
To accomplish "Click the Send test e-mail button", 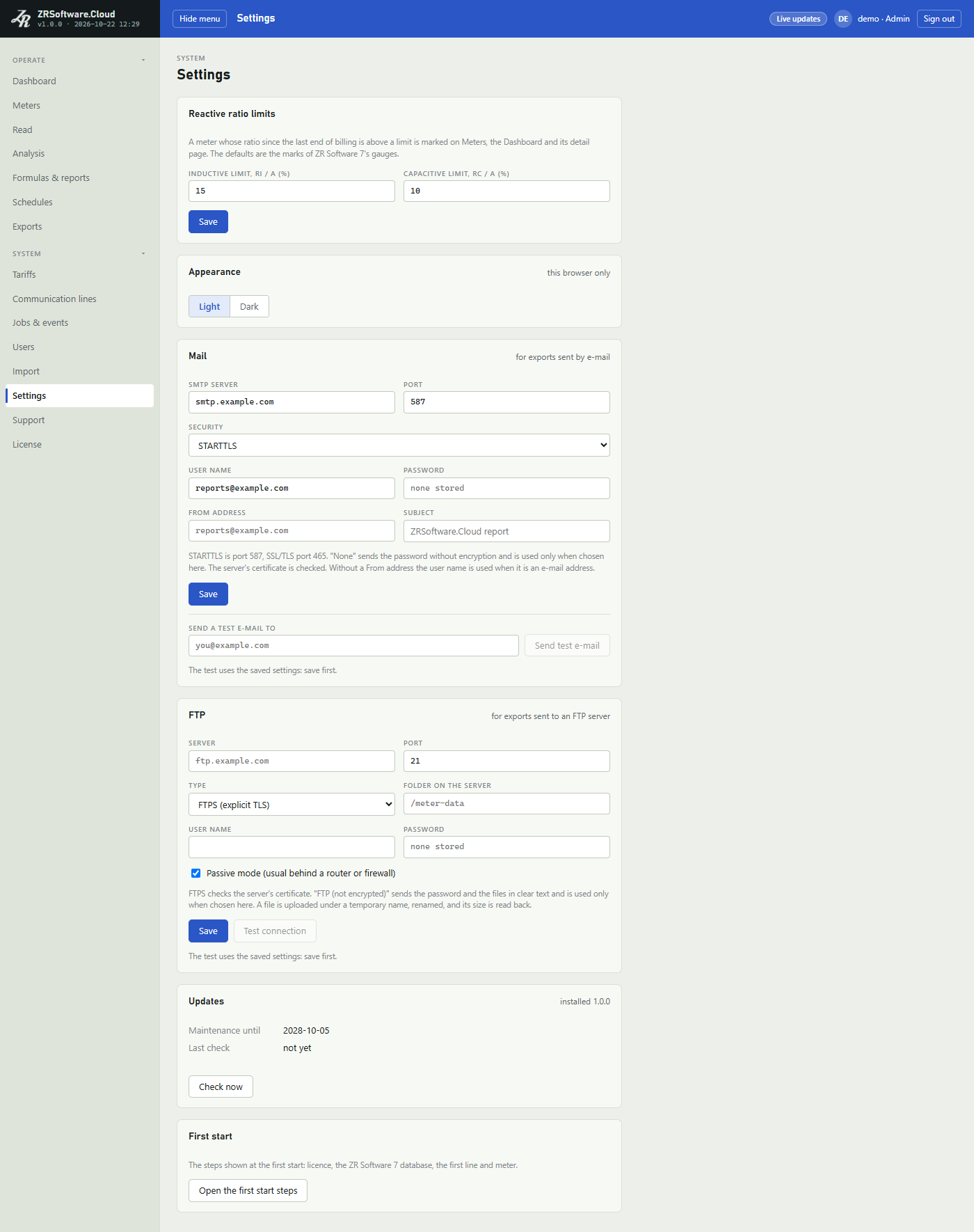I will click(567, 646).
